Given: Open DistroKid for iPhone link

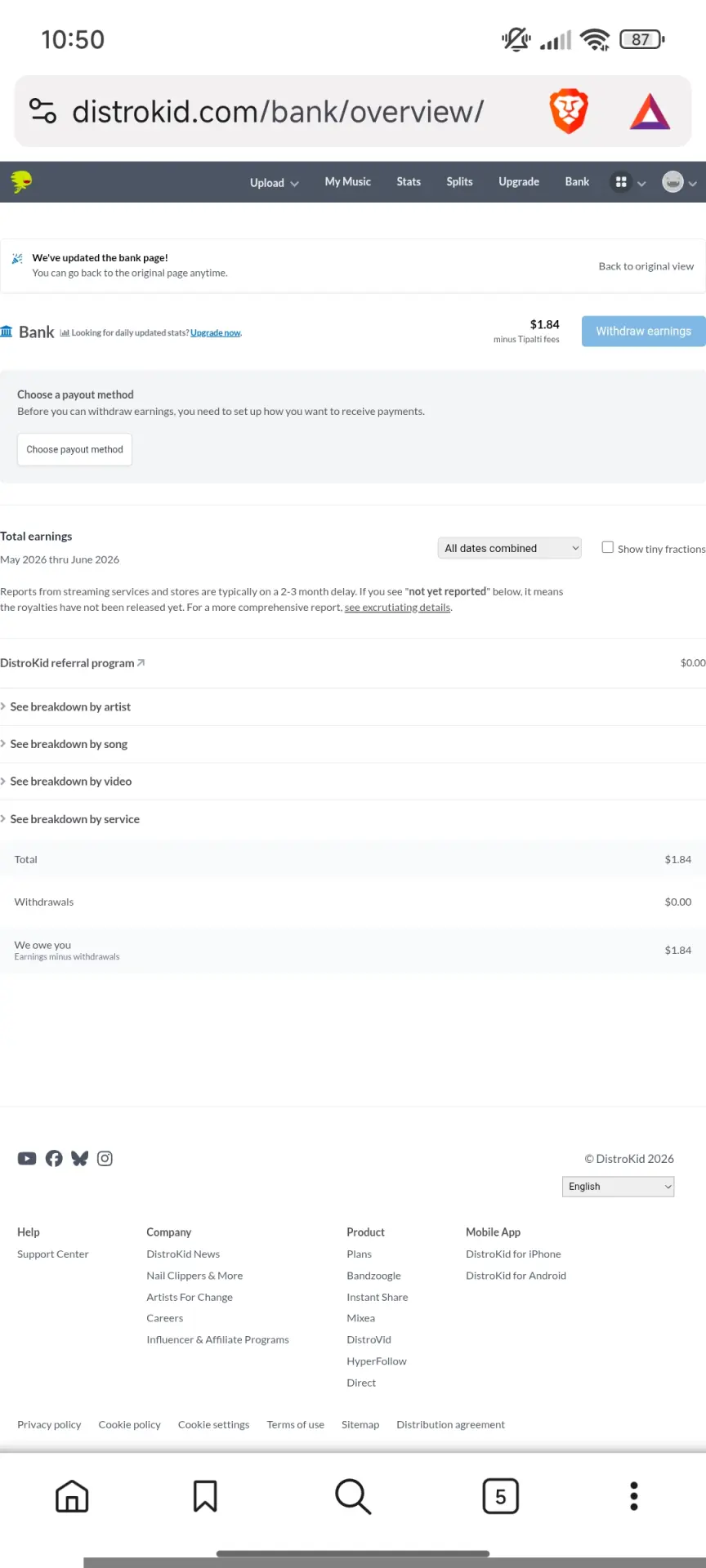Looking at the screenshot, I should point(513,1254).
